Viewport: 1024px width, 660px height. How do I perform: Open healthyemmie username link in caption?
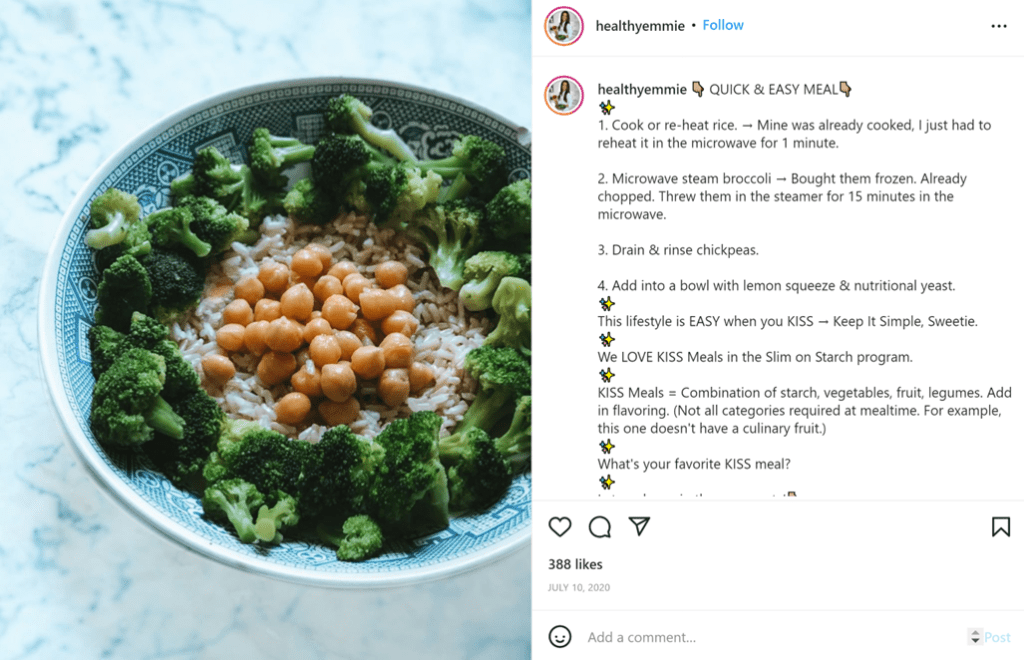click(642, 89)
